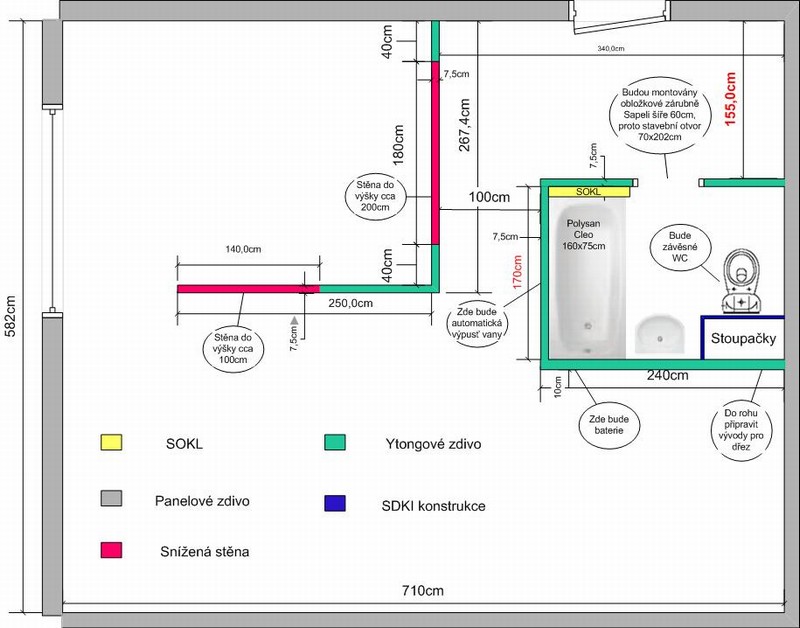This screenshot has height=628, width=800.
Task: Pick the gray Panelové zdivo legend swatch
Action: click(x=110, y=497)
